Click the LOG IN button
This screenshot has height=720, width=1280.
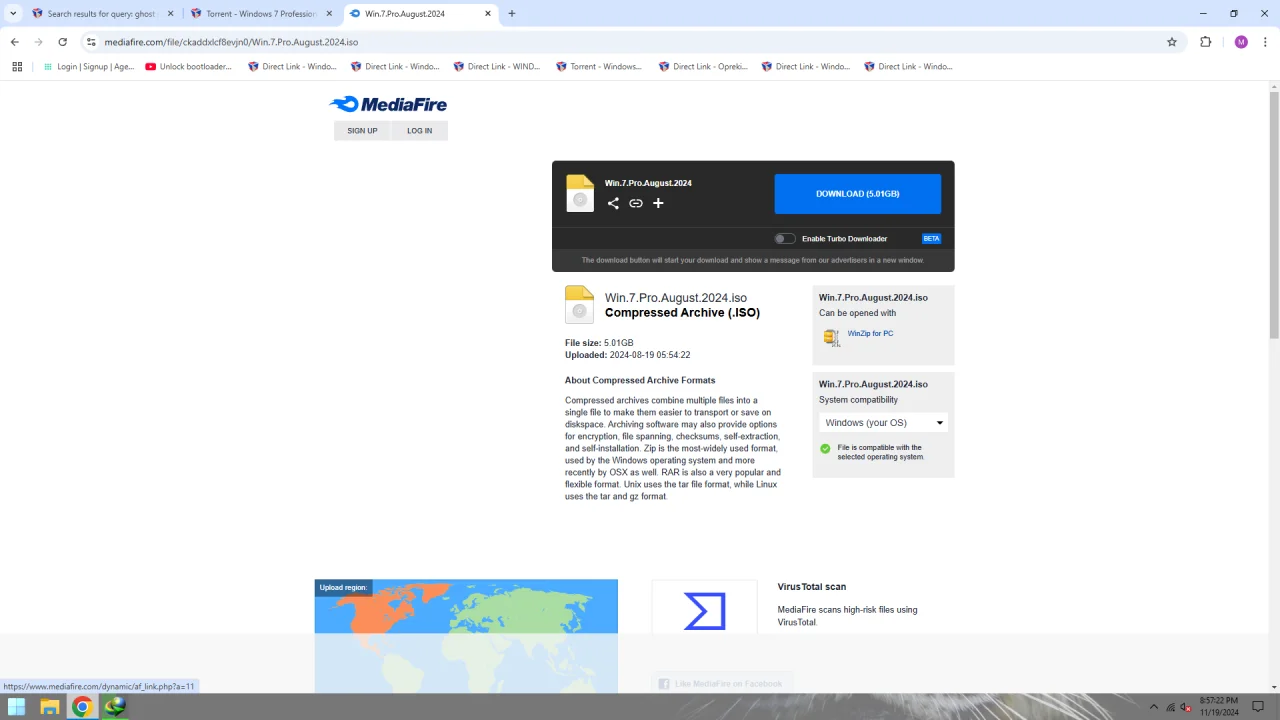click(420, 131)
